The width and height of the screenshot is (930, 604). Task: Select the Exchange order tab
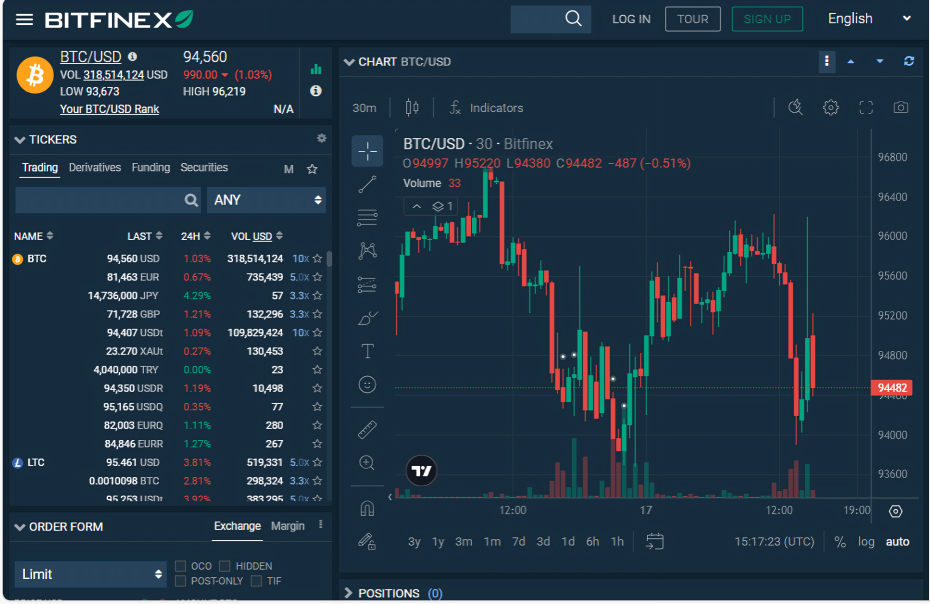click(x=237, y=526)
